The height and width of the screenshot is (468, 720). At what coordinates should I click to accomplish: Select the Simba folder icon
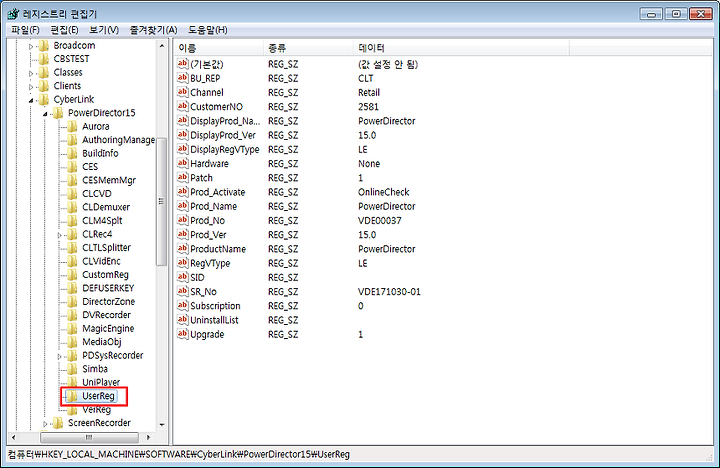[x=72, y=369]
